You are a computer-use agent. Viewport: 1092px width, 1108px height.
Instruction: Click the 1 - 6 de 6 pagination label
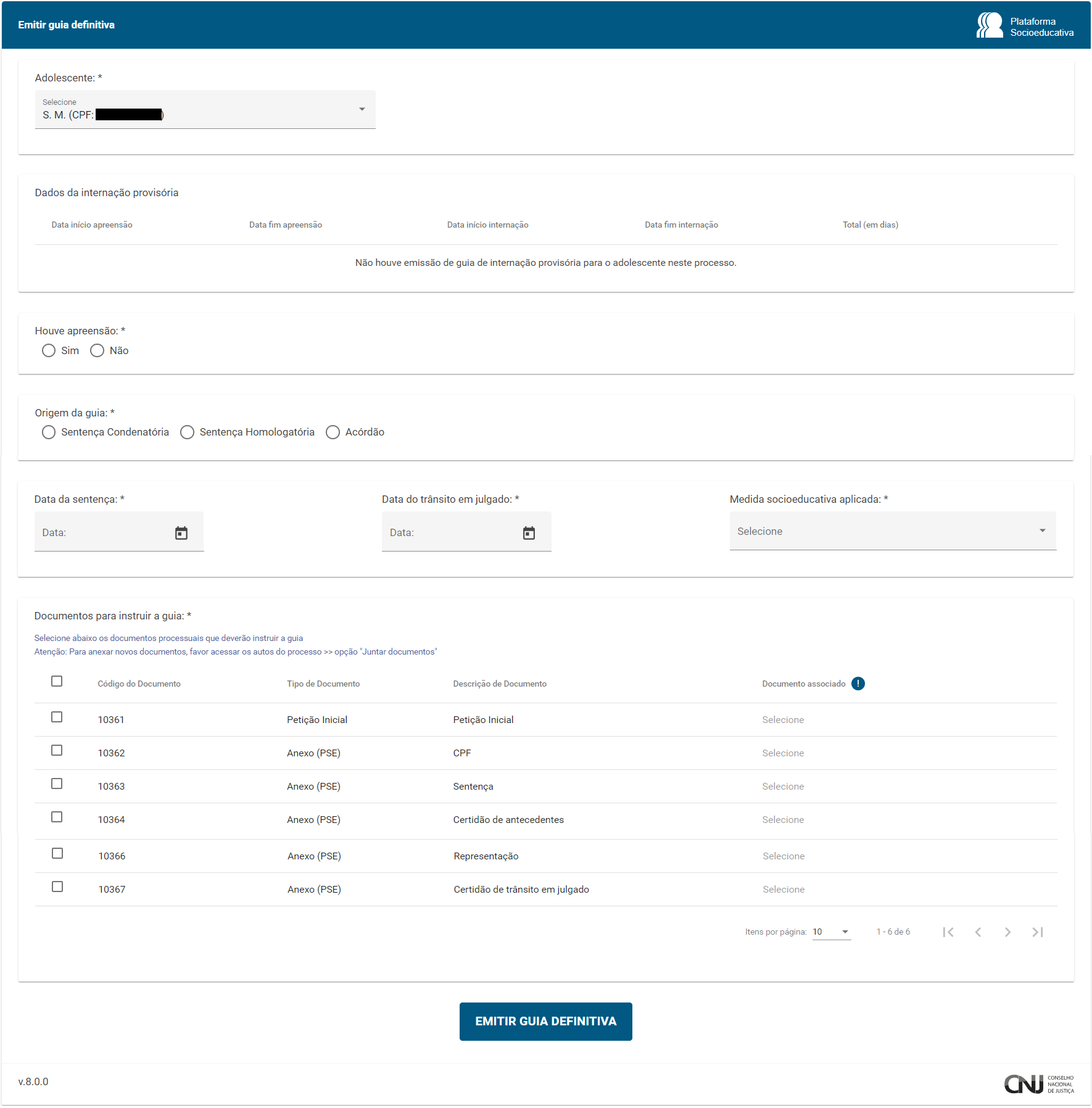893,932
